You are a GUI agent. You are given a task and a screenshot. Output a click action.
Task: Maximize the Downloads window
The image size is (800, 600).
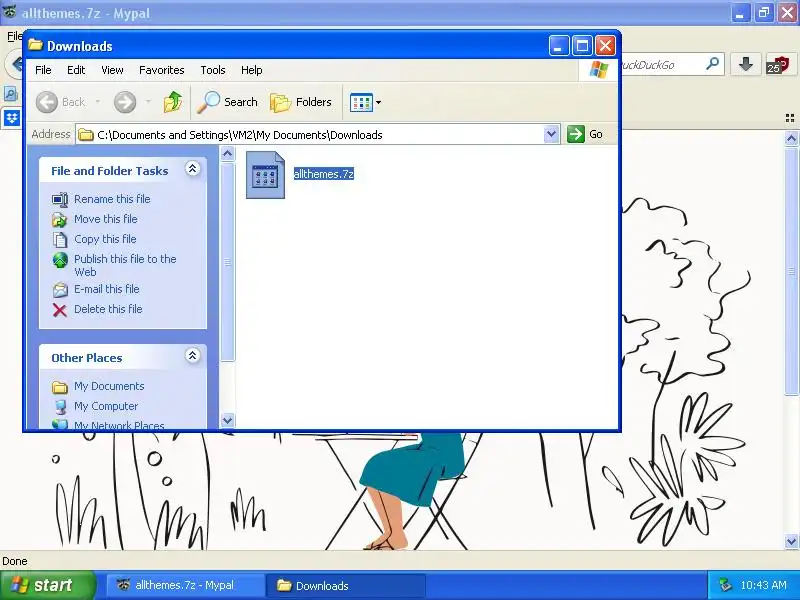pyautogui.click(x=582, y=46)
